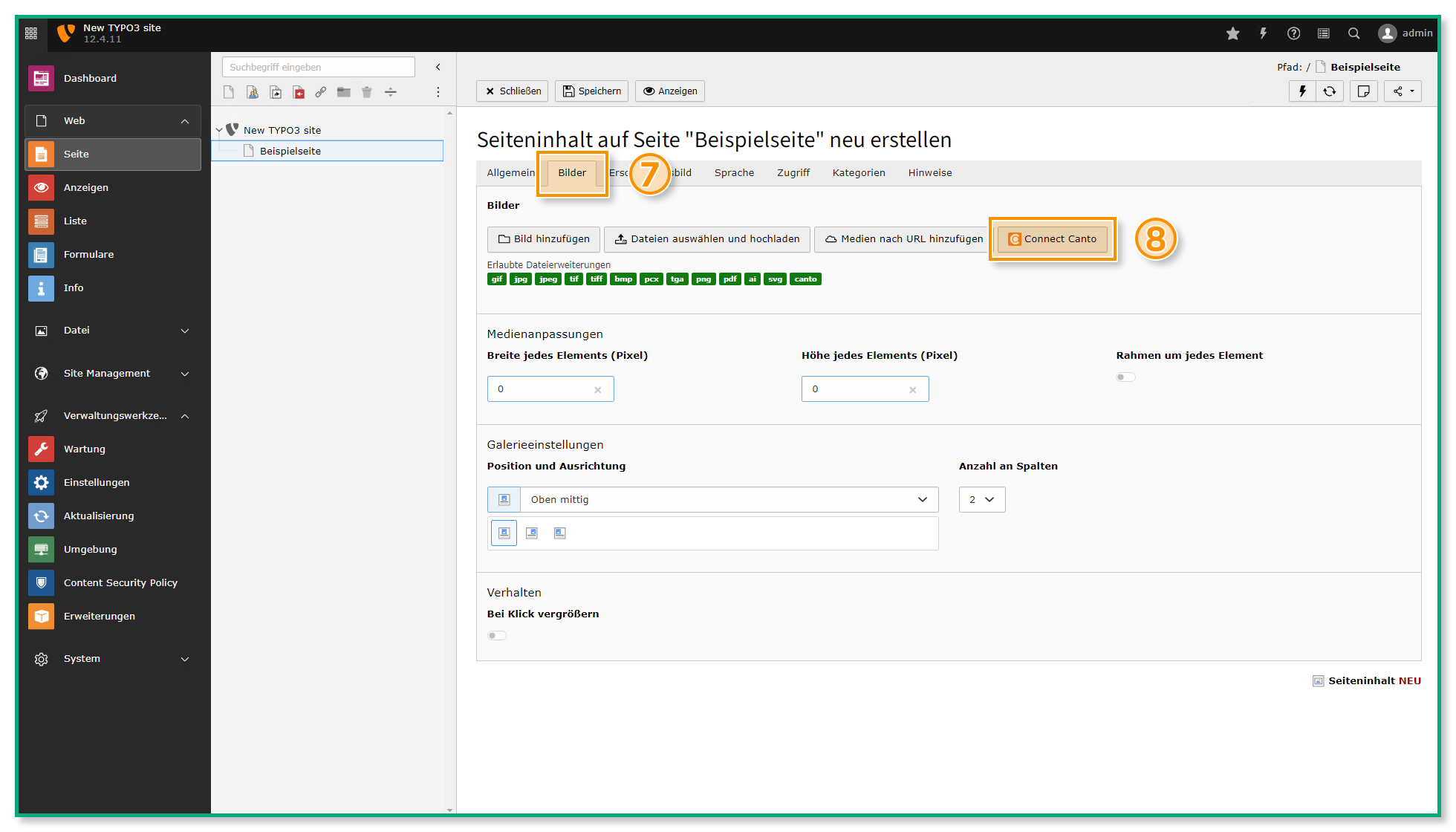
Task: Open the Aktualisierung module
Action: (113, 516)
